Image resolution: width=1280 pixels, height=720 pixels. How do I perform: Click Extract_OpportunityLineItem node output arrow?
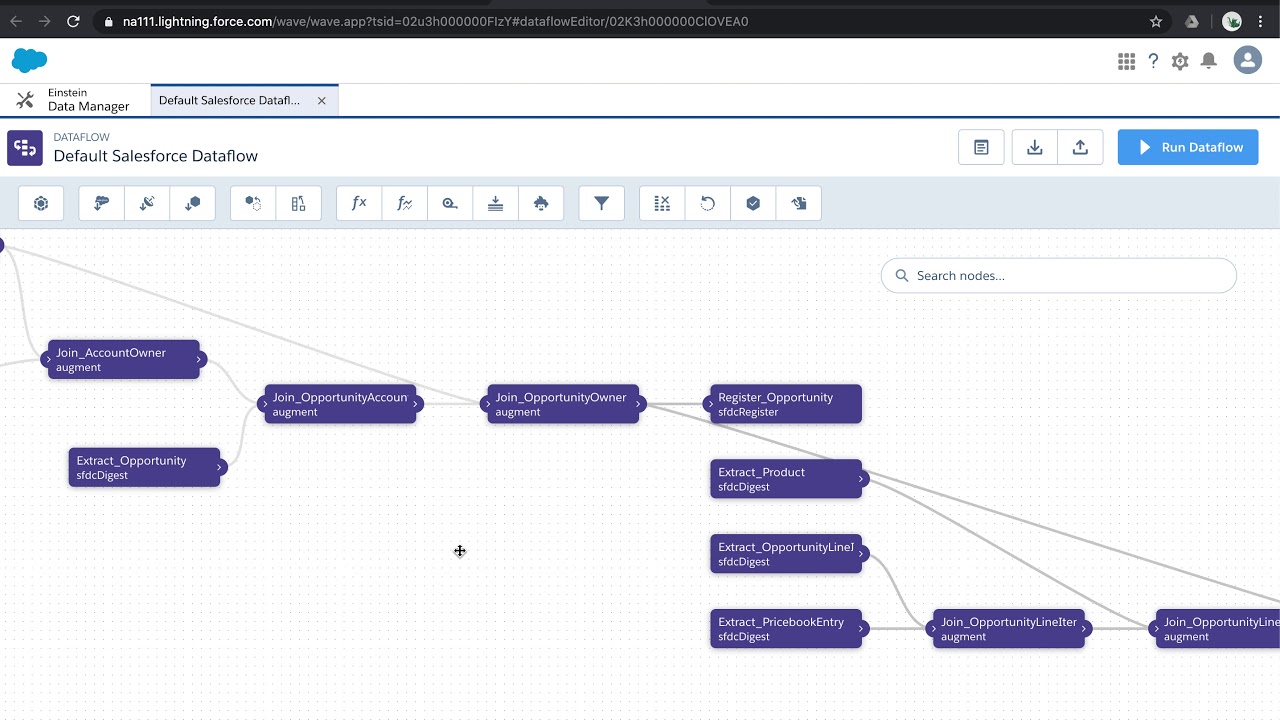point(861,554)
